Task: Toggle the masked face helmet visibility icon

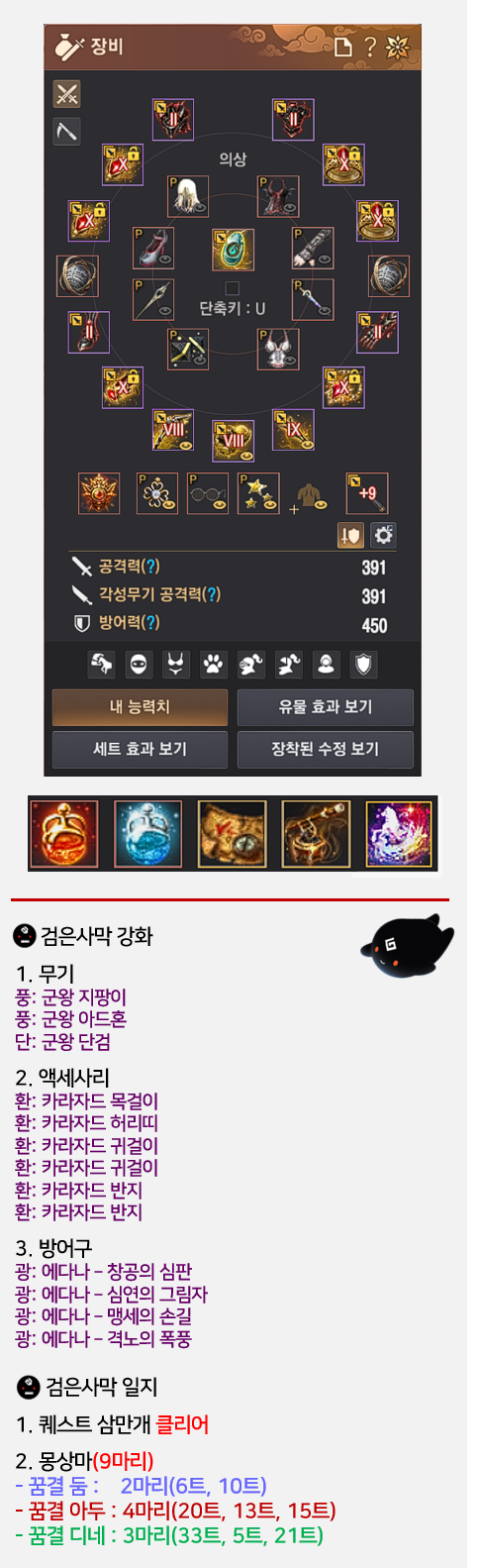Action: pos(139,665)
